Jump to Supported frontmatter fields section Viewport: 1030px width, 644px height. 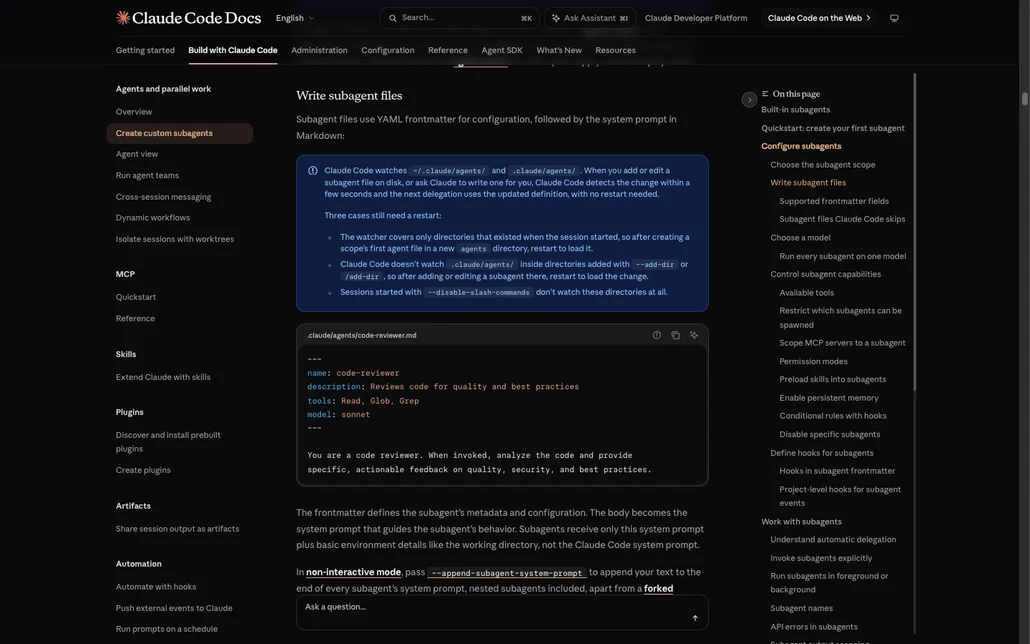tap(834, 201)
